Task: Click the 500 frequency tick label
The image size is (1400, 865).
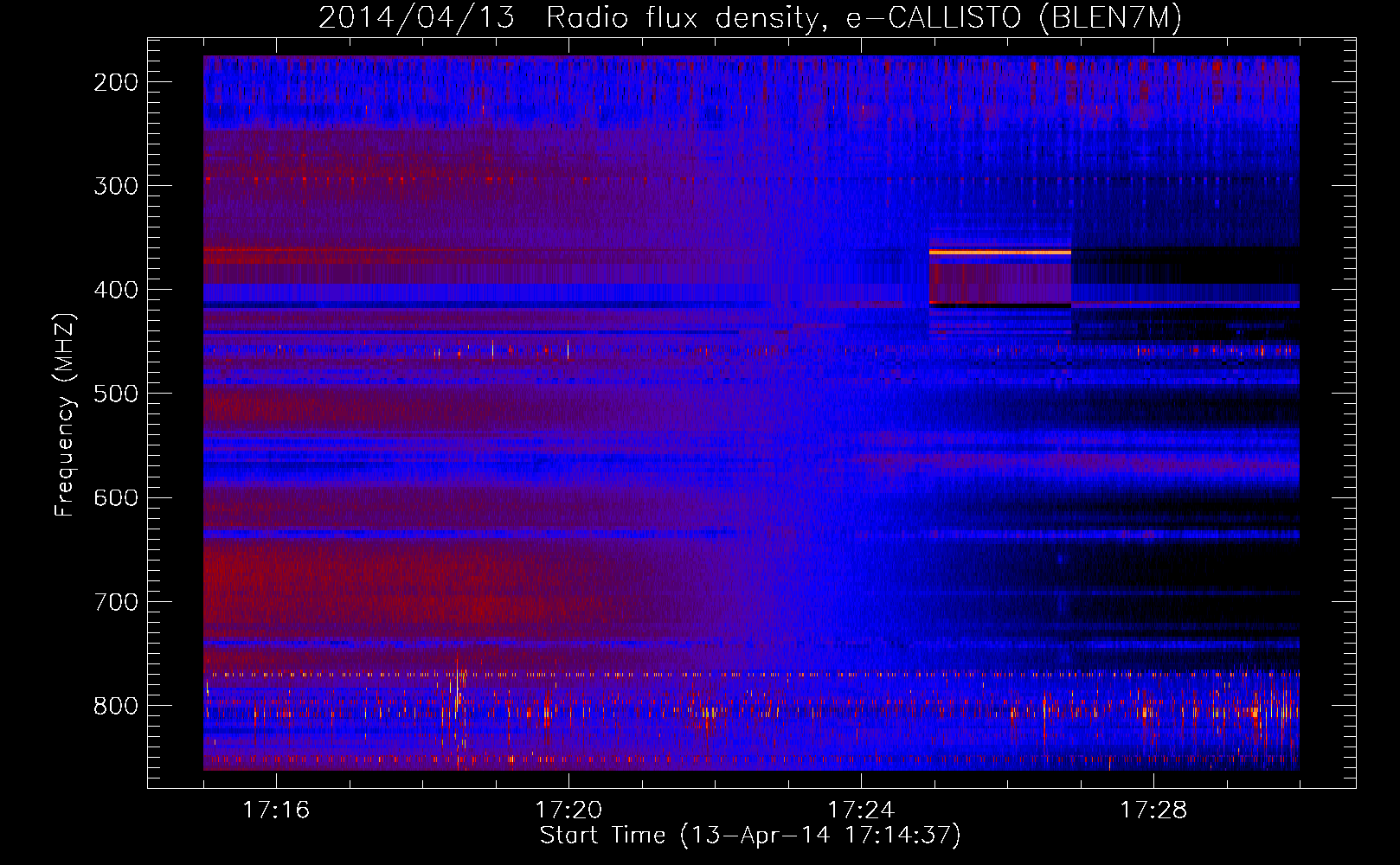Action: point(116,394)
